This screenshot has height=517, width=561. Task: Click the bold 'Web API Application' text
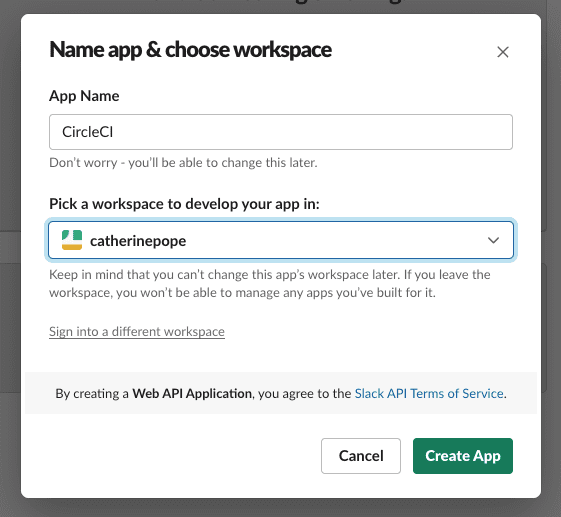192,394
